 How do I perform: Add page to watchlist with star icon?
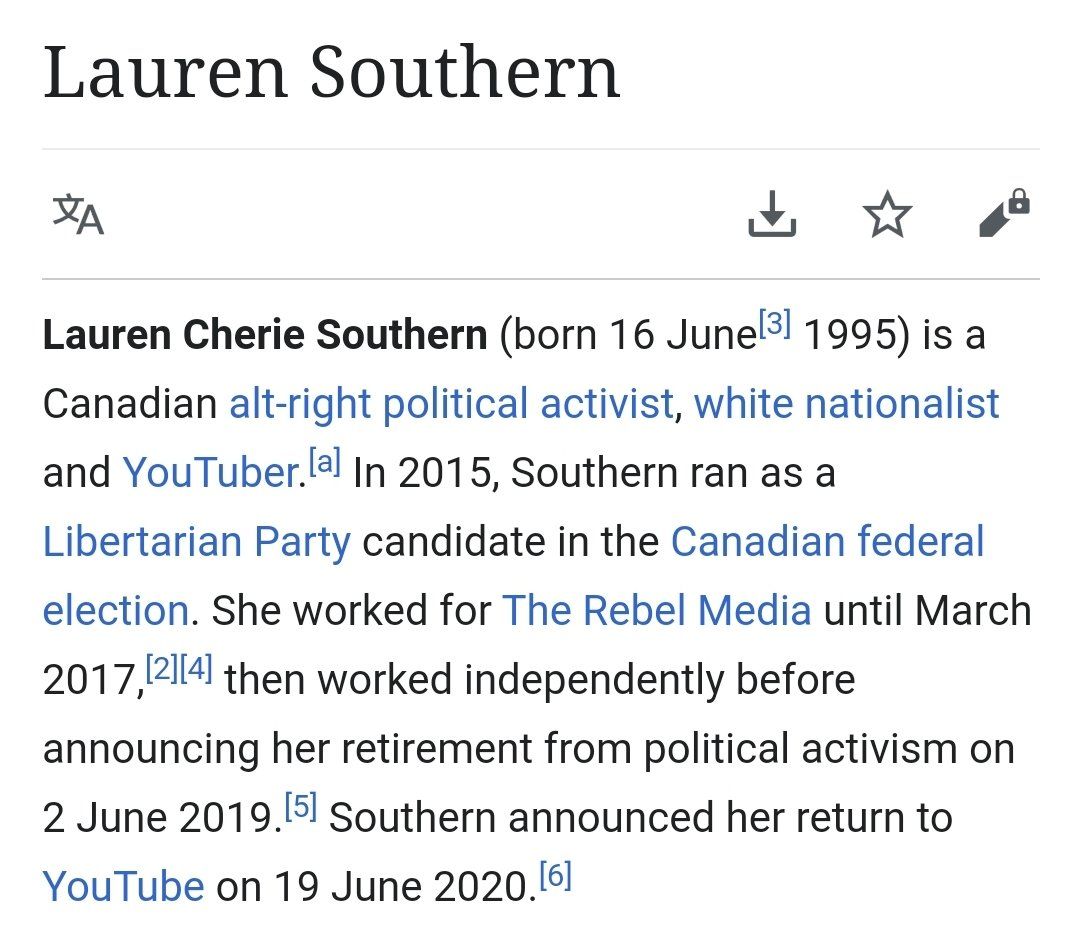coord(887,215)
